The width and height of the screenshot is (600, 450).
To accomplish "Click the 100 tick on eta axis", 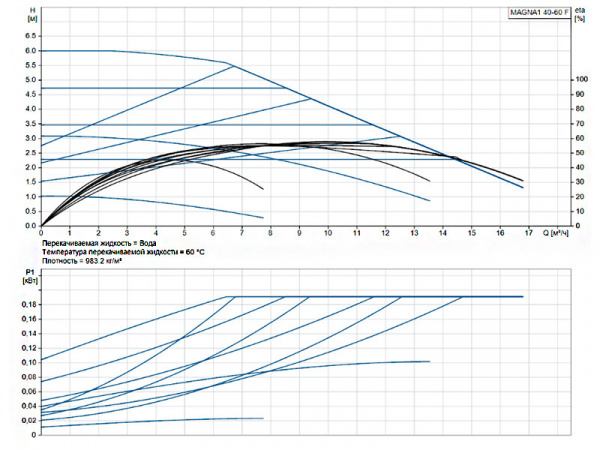I will tap(579, 80).
